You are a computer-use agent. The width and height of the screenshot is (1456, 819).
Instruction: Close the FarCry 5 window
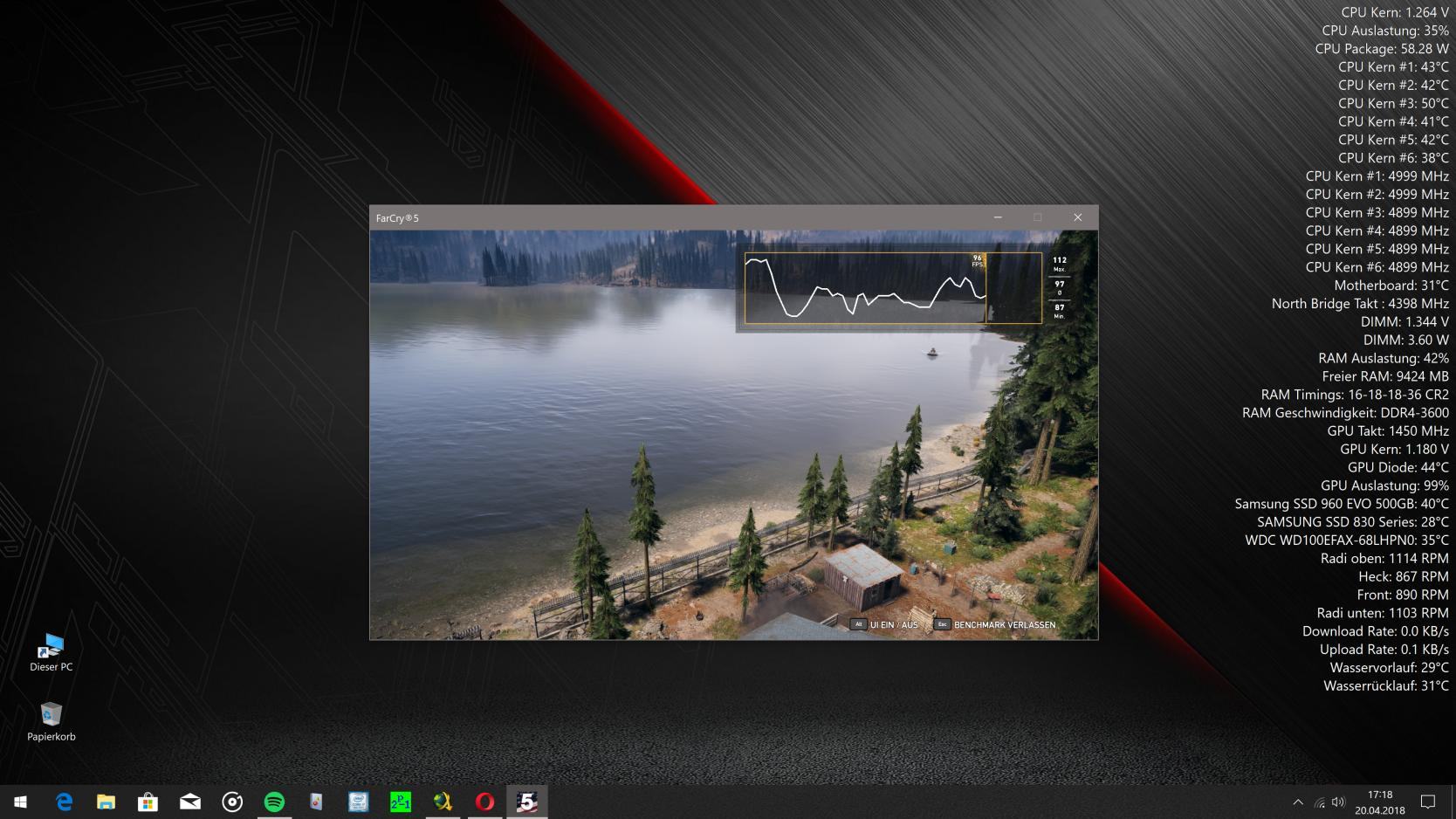(1078, 217)
